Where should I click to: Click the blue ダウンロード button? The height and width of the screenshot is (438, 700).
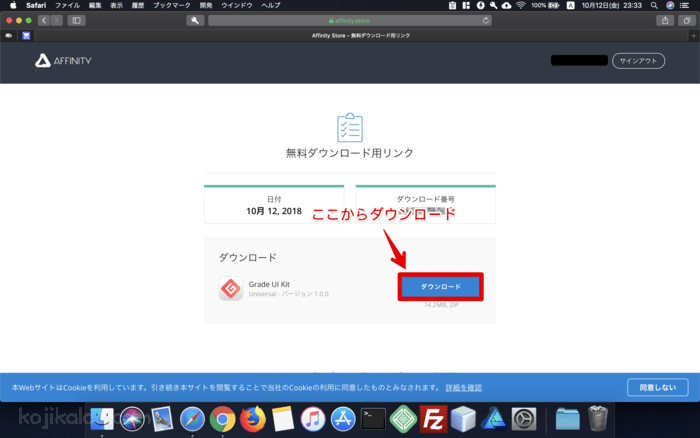tap(441, 287)
